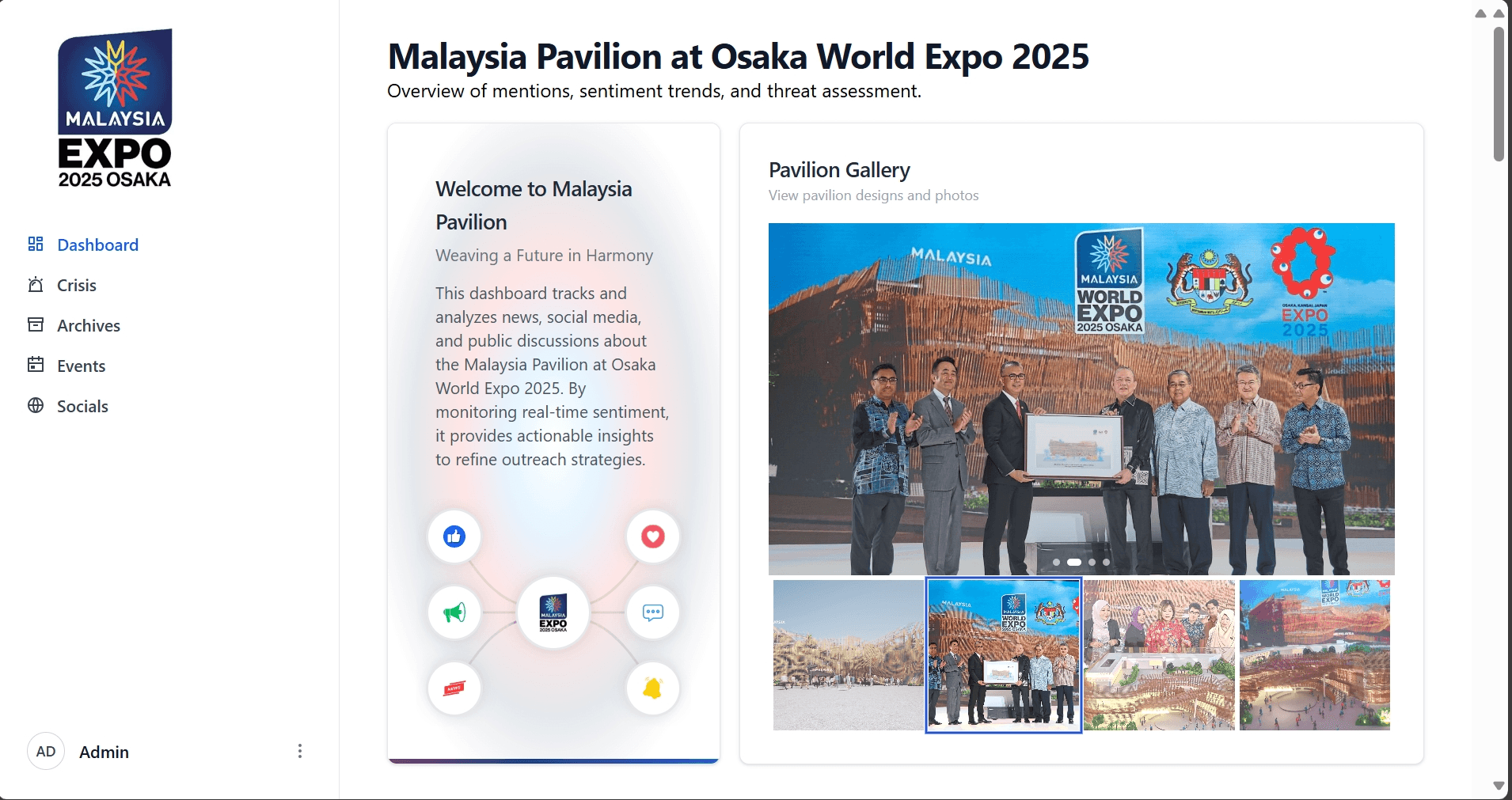1512x800 pixels.
Task: Click 'View pavilion designs and photos' subtitle
Action: (873, 195)
